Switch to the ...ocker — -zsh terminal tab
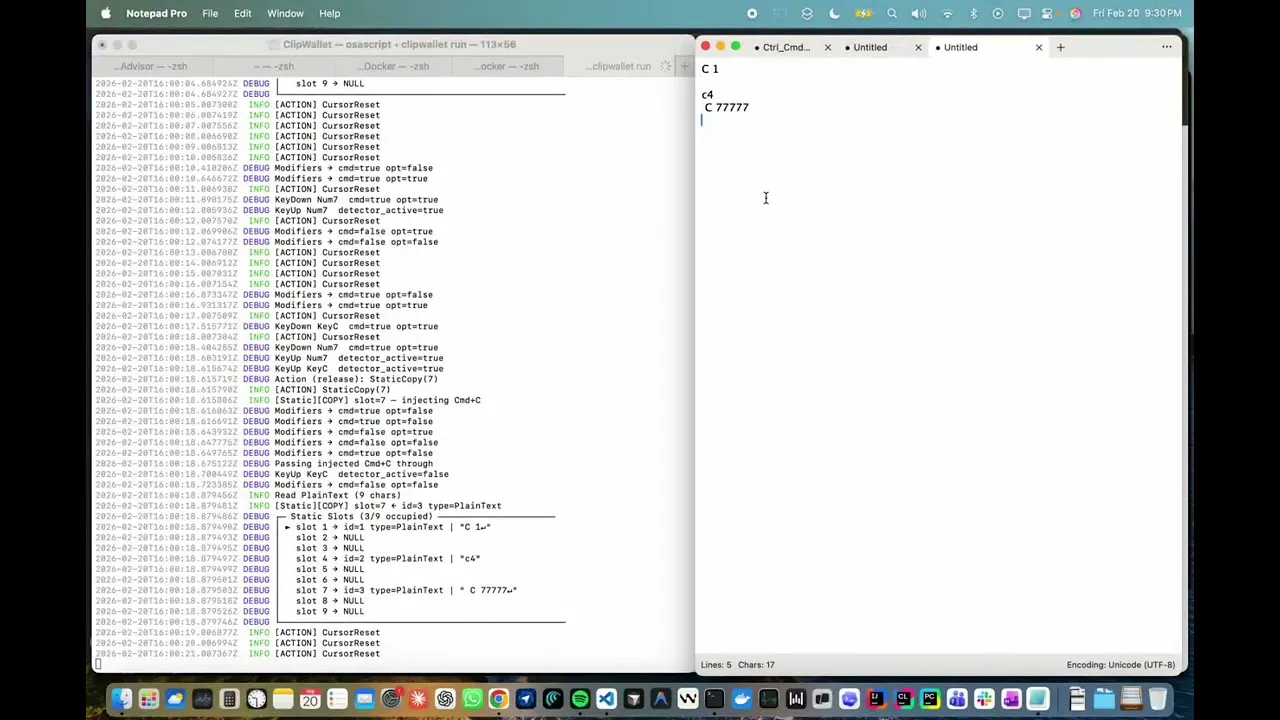This screenshot has width=1280, height=720. [x=506, y=66]
